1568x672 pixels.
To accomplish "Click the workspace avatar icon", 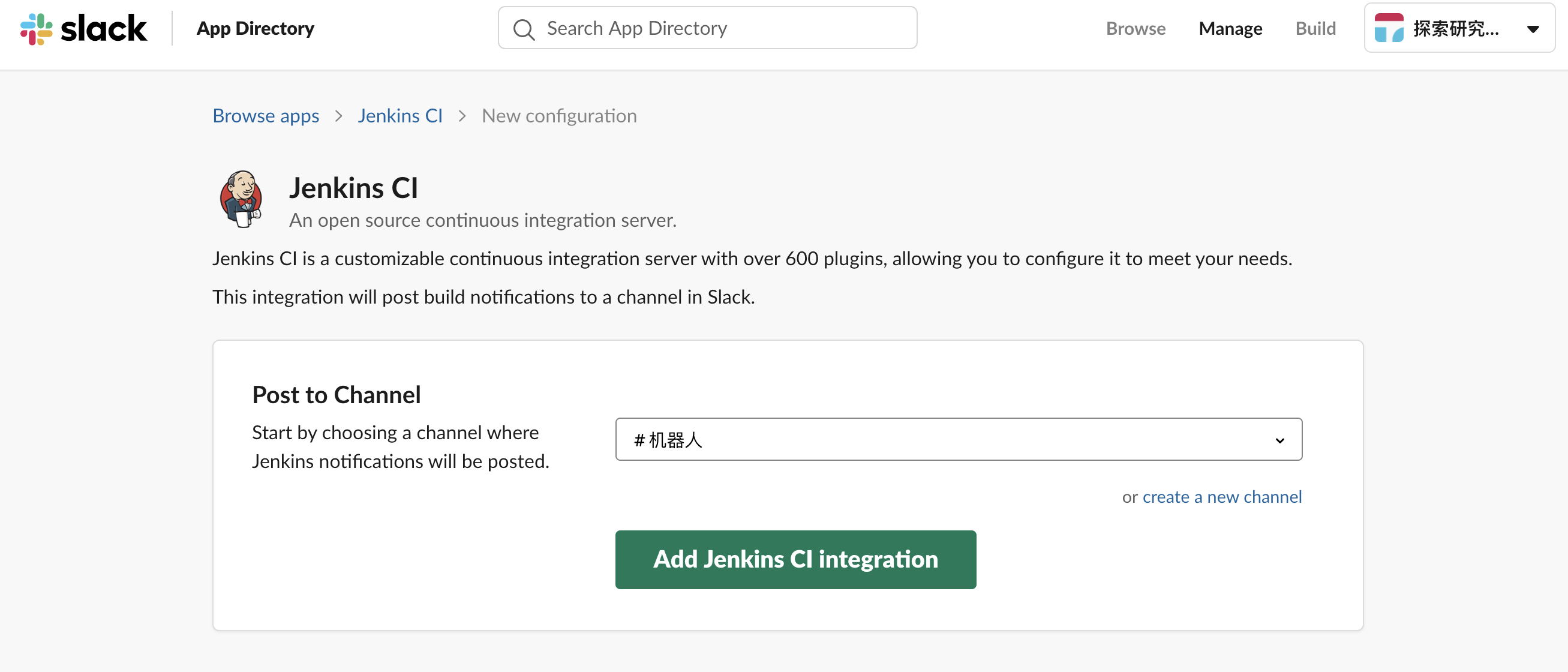I will pyautogui.click(x=1389, y=29).
